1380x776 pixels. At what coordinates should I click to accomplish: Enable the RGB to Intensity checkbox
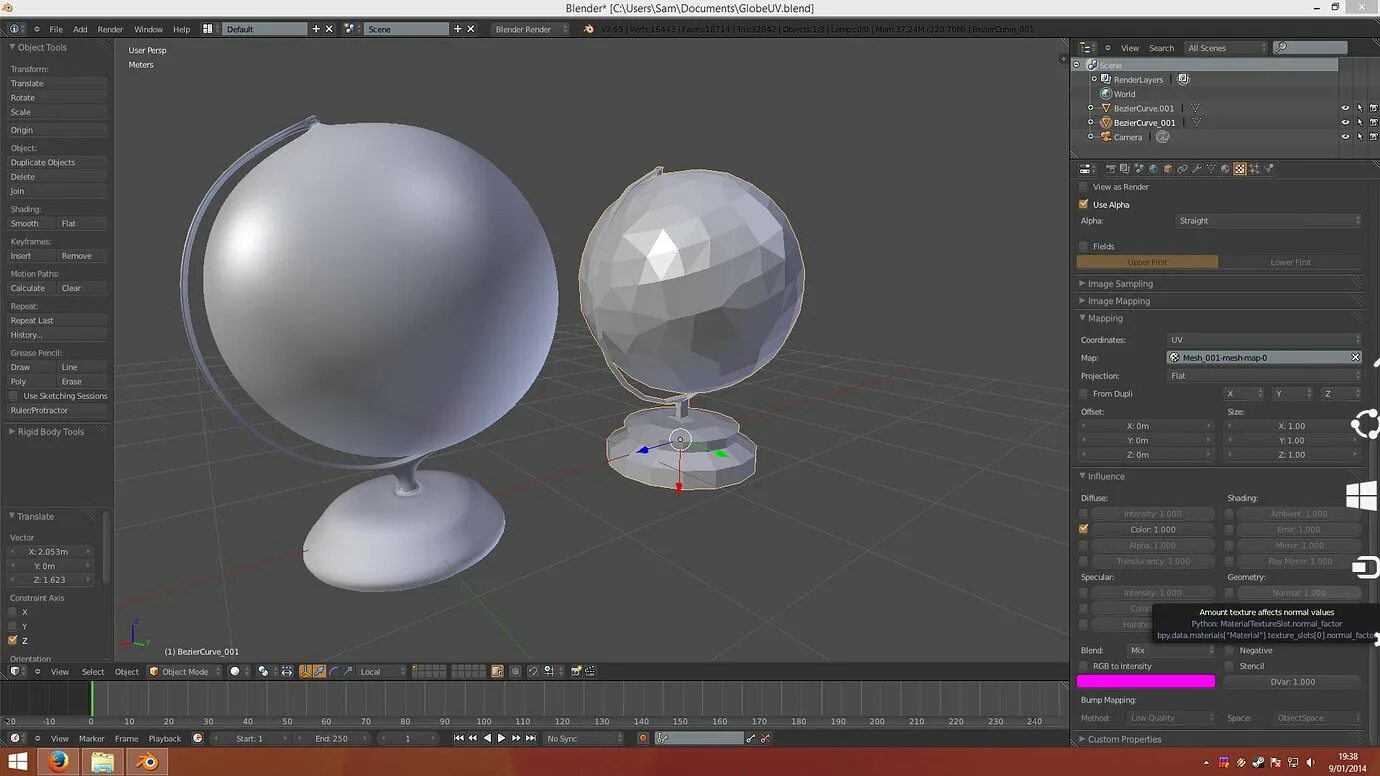click(x=1083, y=665)
